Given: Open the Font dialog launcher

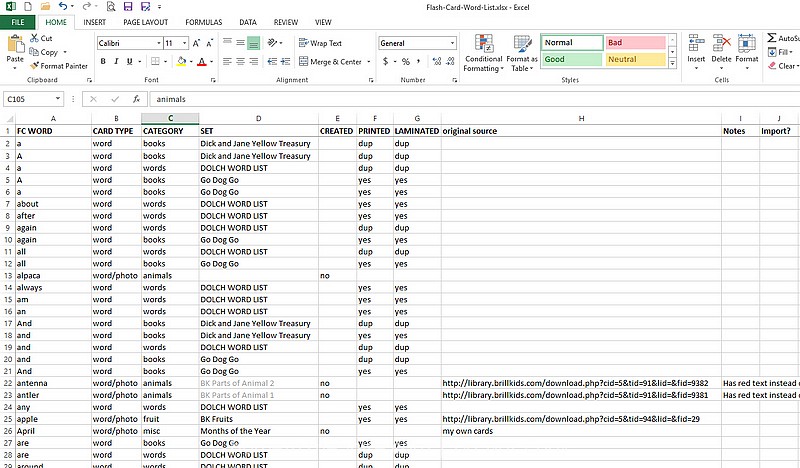Looking at the screenshot, I should [x=213, y=80].
